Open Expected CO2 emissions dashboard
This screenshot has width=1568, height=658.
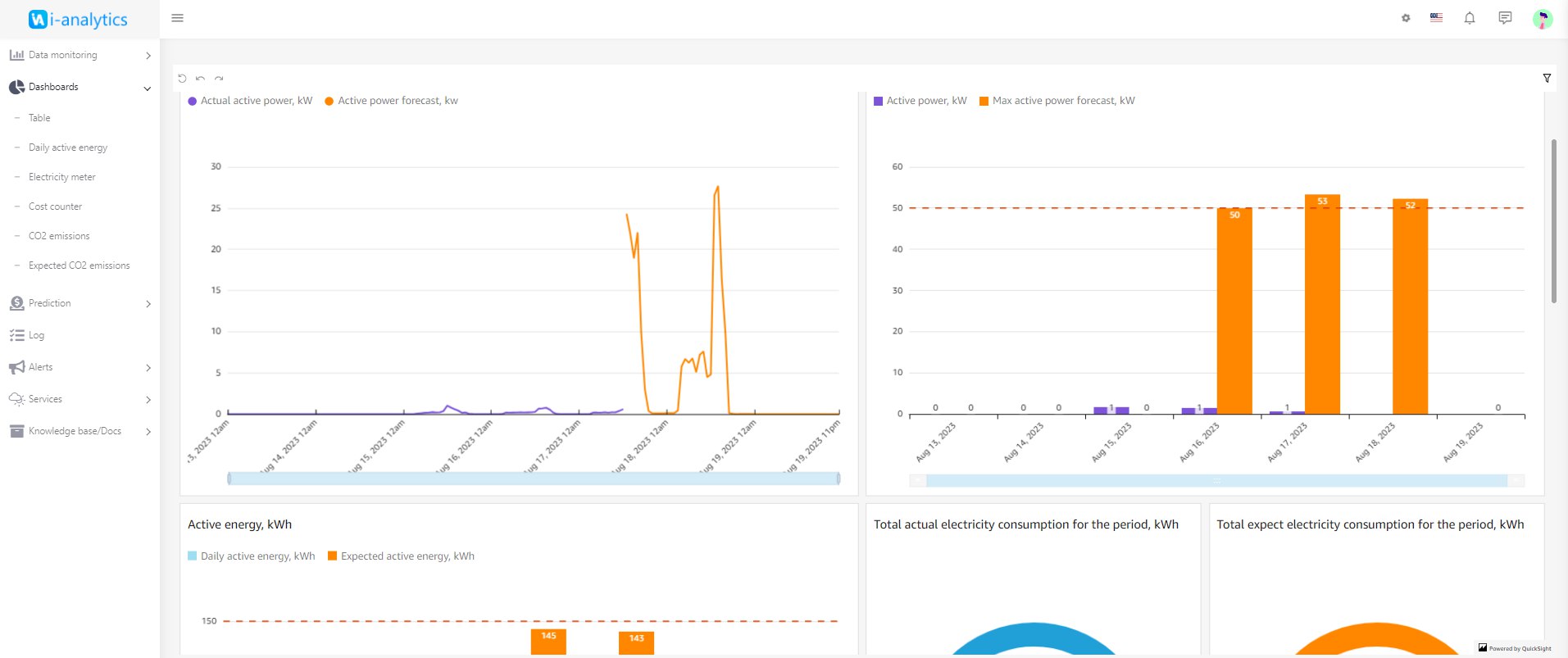pyautogui.click(x=79, y=265)
